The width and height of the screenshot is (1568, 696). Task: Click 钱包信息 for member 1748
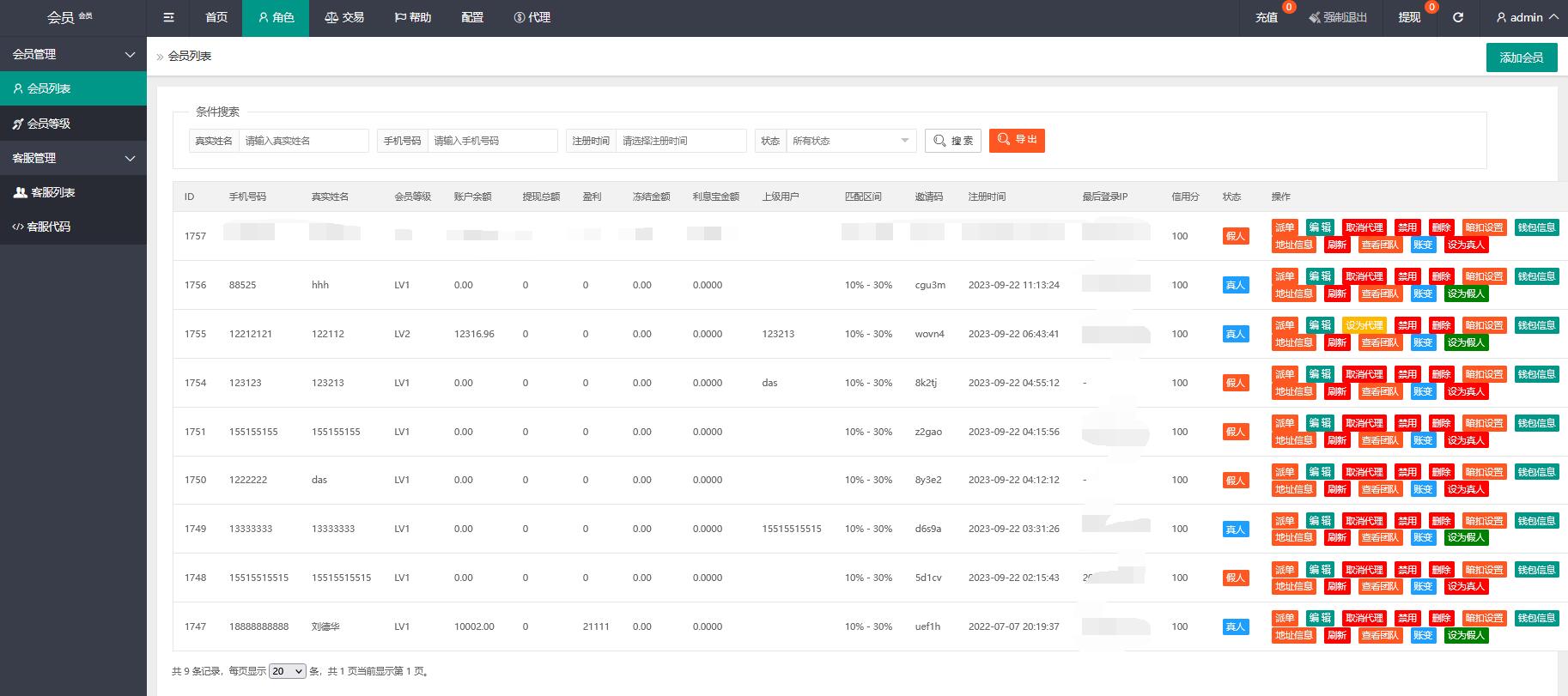[x=1537, y=570]
